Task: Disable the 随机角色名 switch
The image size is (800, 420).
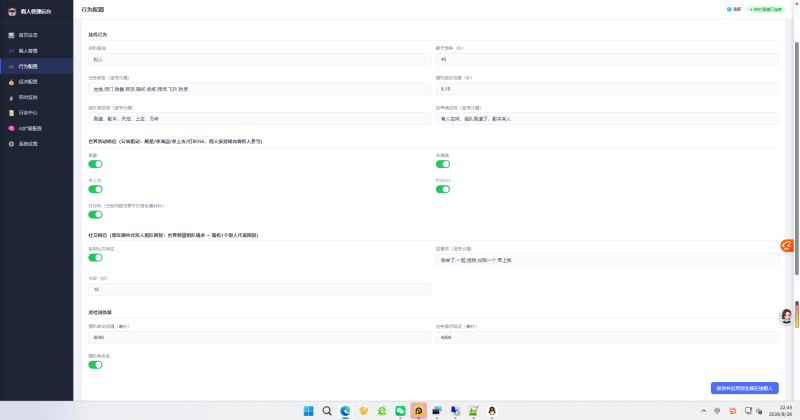Action: [95, 365]
